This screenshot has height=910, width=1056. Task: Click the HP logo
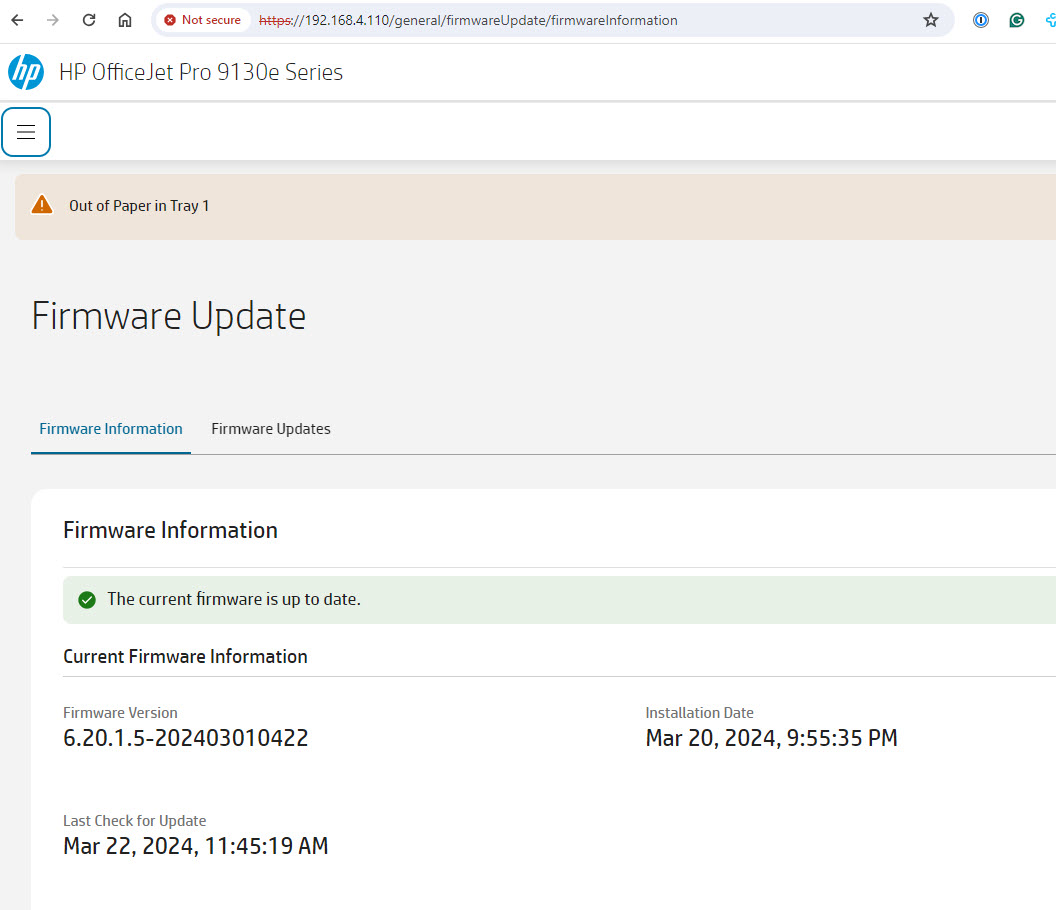(x=26, y=71)
